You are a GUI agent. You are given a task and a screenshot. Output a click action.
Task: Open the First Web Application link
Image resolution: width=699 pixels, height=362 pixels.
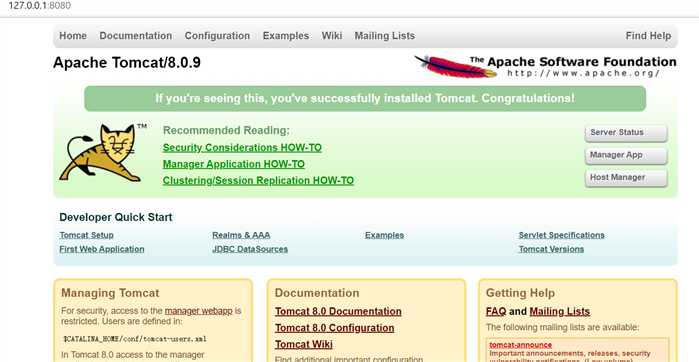click(102, 249)
